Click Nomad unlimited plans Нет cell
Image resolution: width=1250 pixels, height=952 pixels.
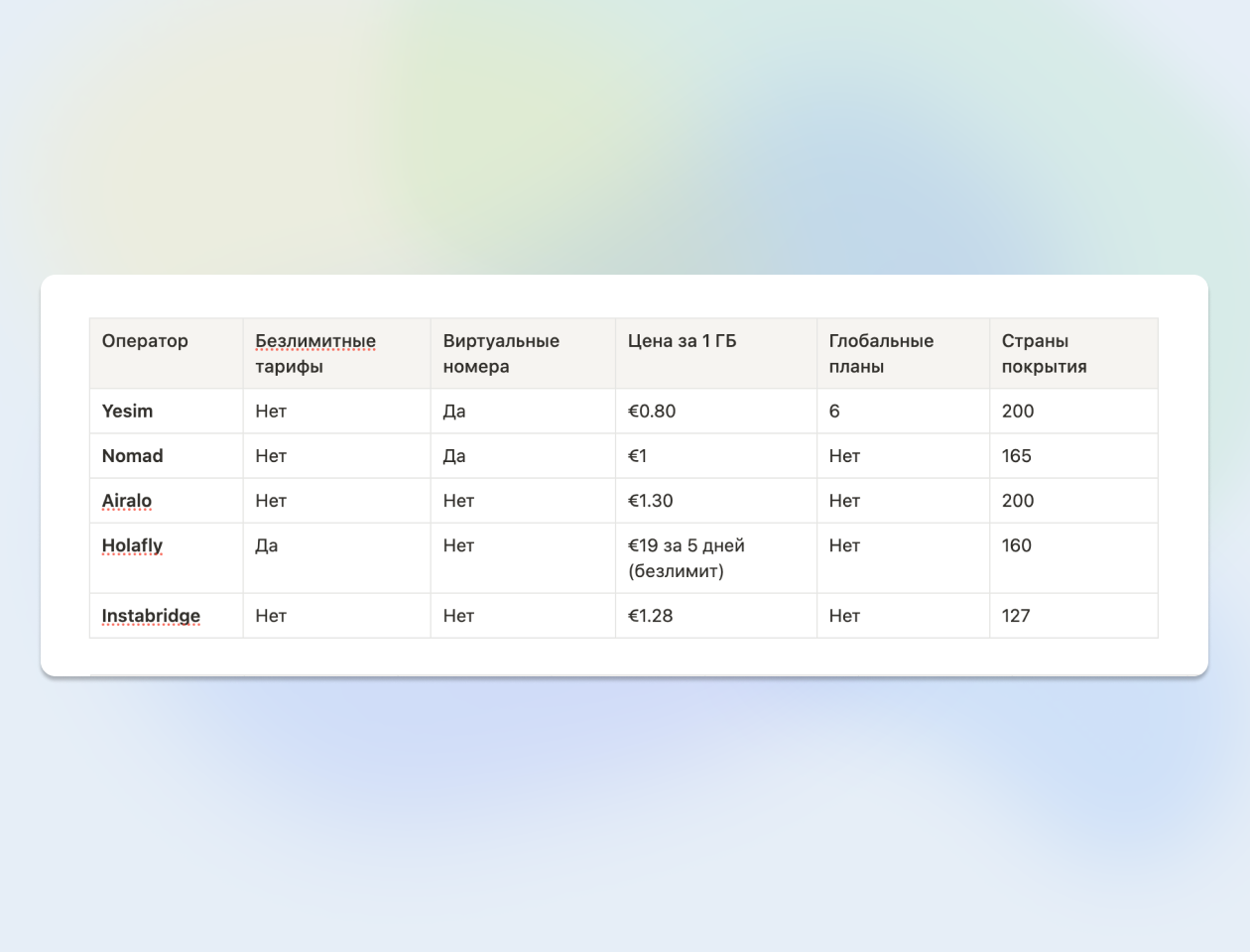[337, 455]
